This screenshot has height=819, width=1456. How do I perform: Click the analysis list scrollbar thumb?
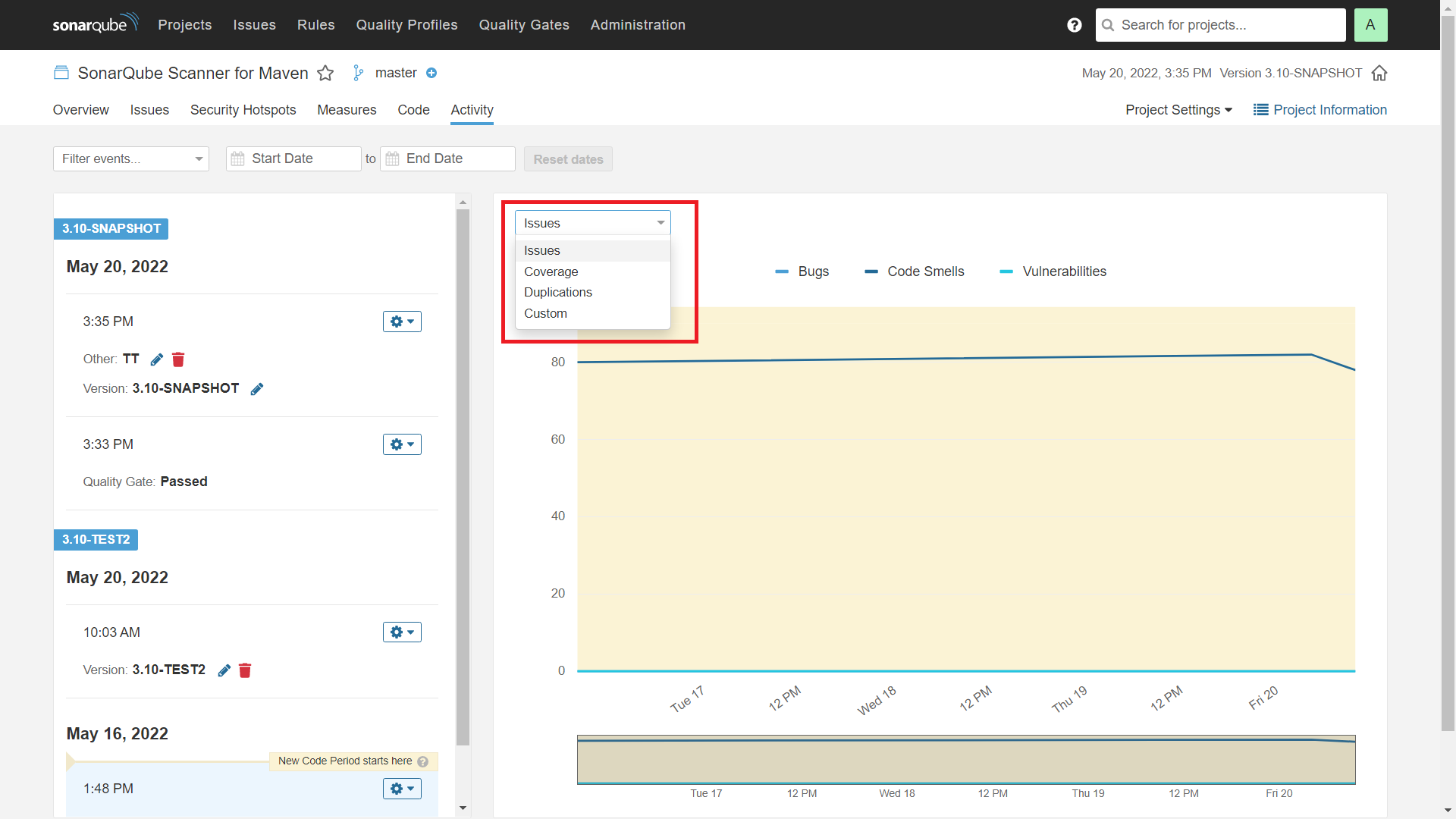point(463,478)
